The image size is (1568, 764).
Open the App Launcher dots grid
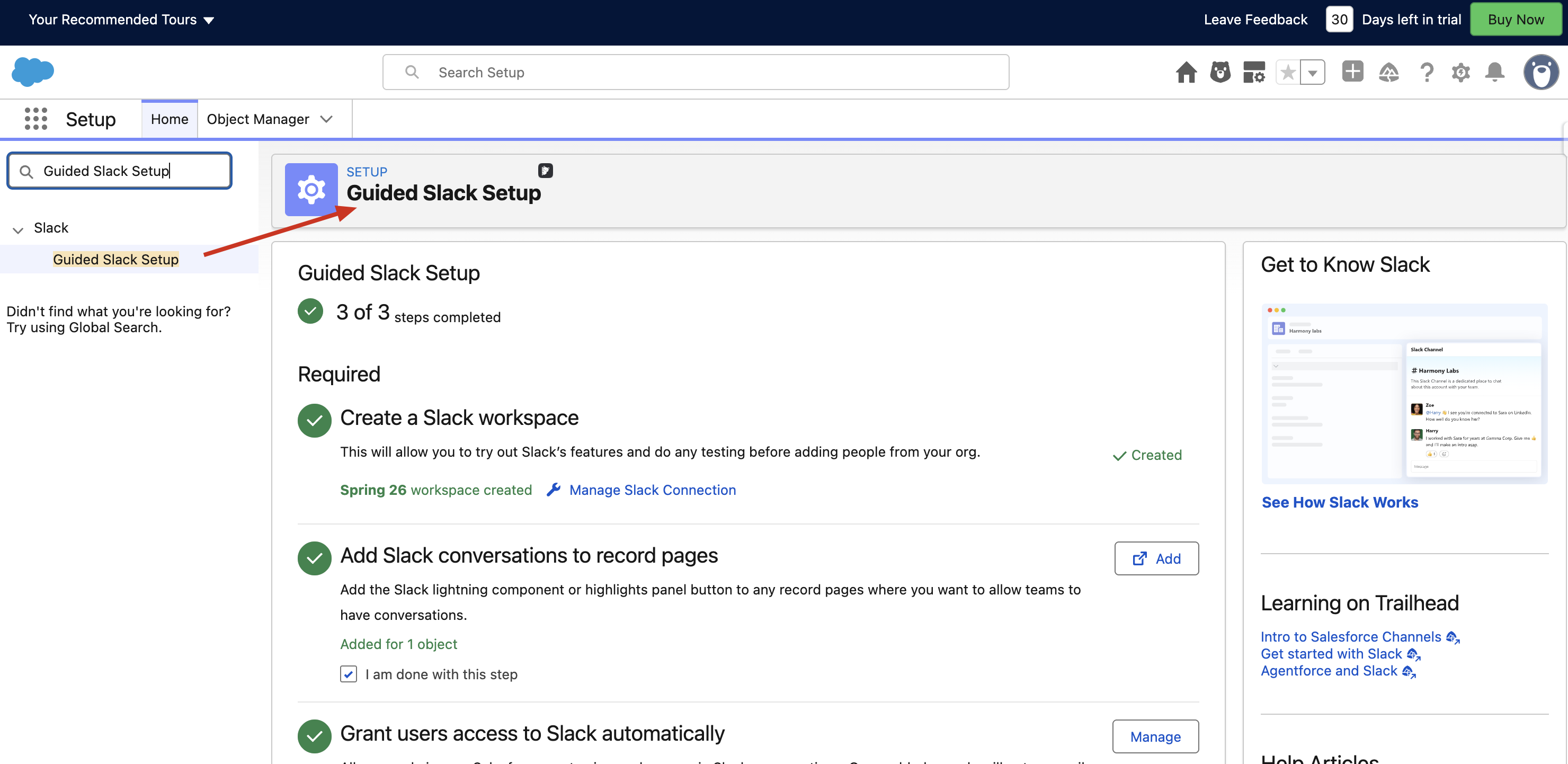tap(36, 119)
